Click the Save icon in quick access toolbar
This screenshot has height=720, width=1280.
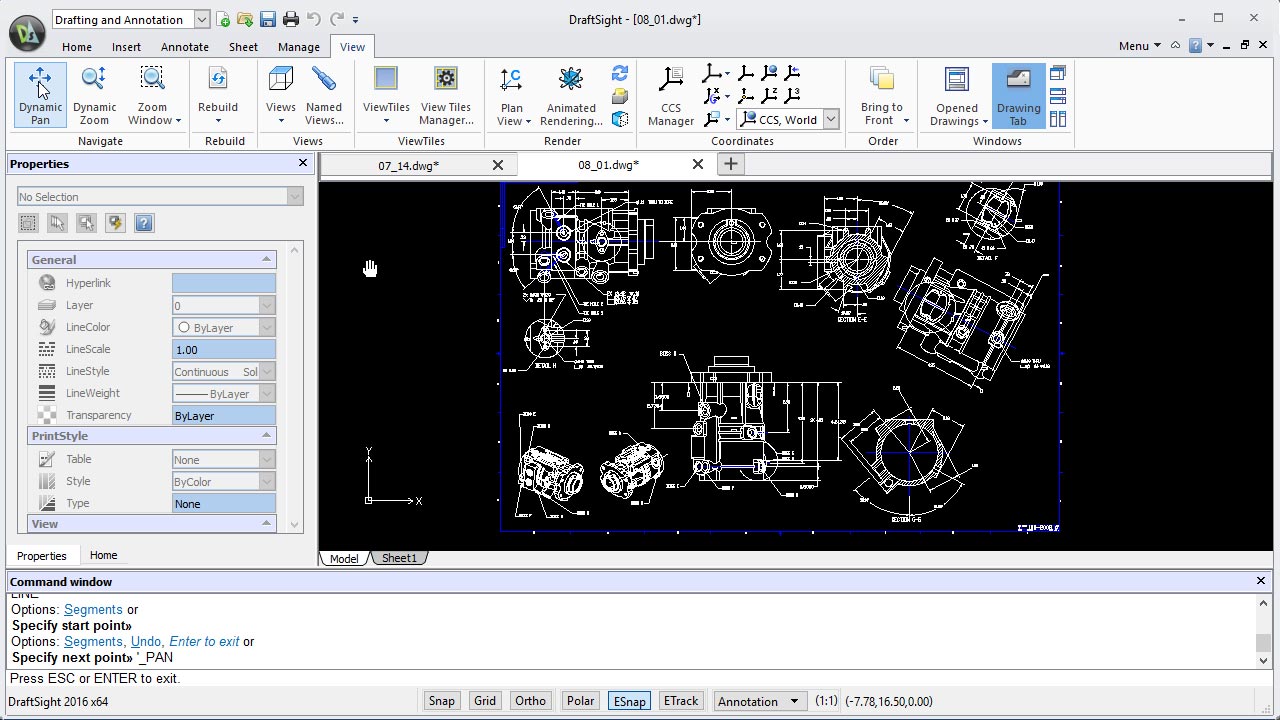tap(267, 19)
